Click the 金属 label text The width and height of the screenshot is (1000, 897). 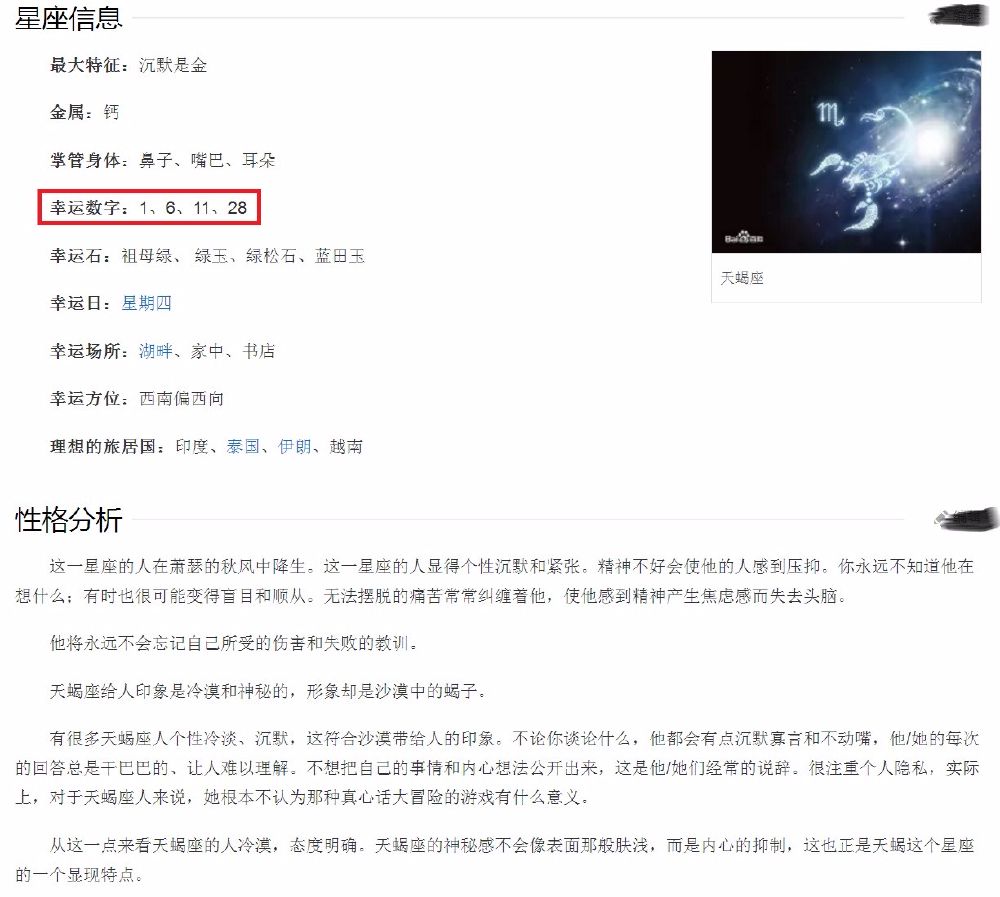pyautogui.click(x=67, y=112)
